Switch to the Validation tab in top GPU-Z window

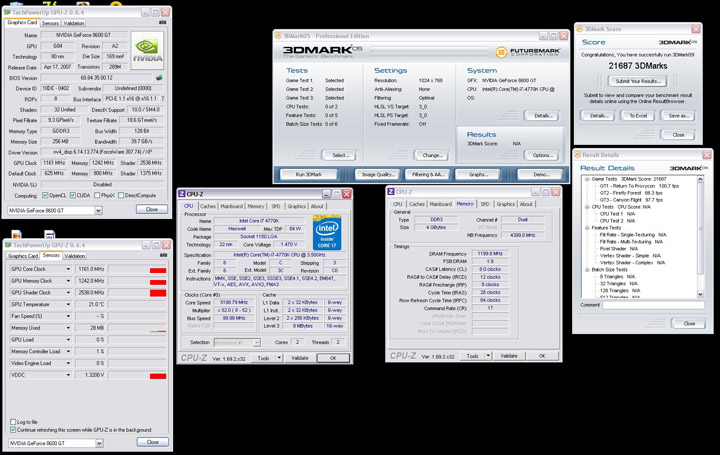click(x=73, y=23)
